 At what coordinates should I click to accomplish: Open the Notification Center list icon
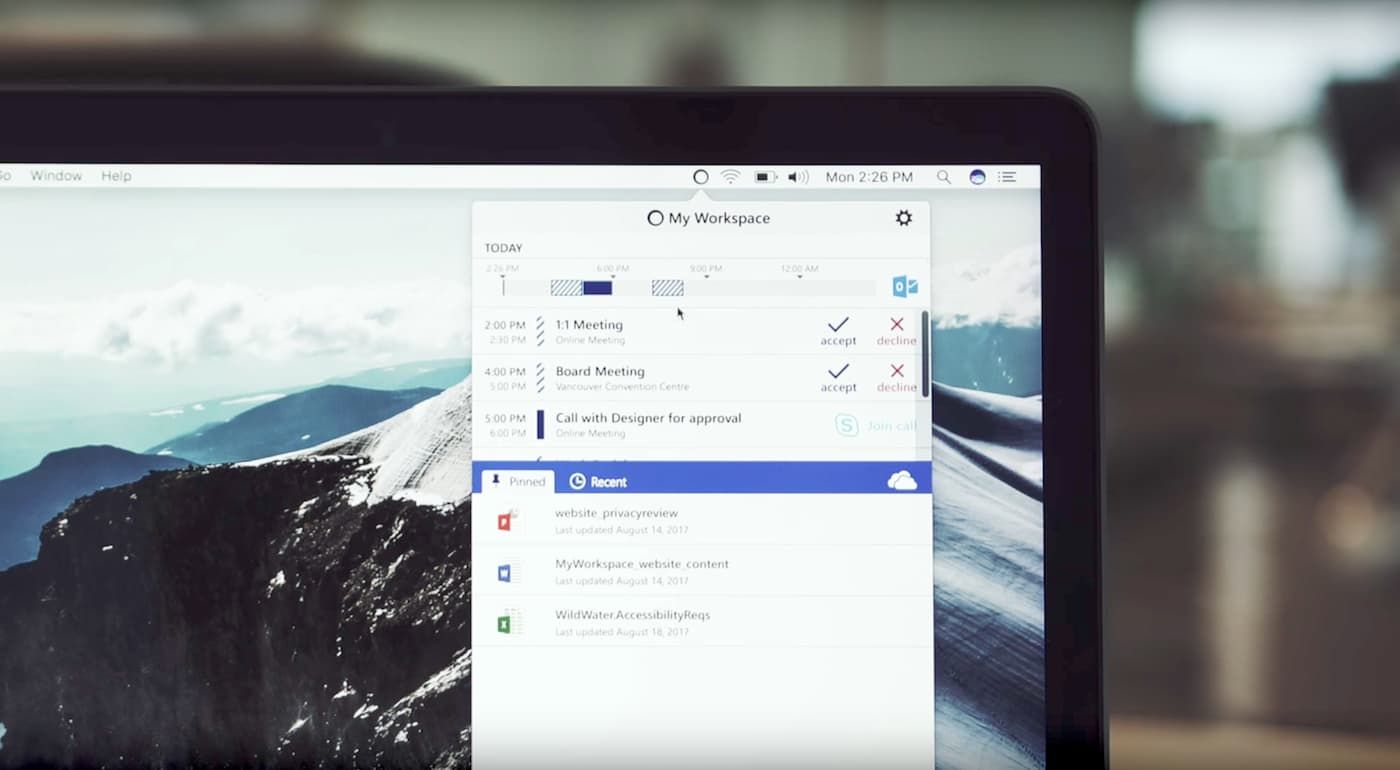[1007, 177]
